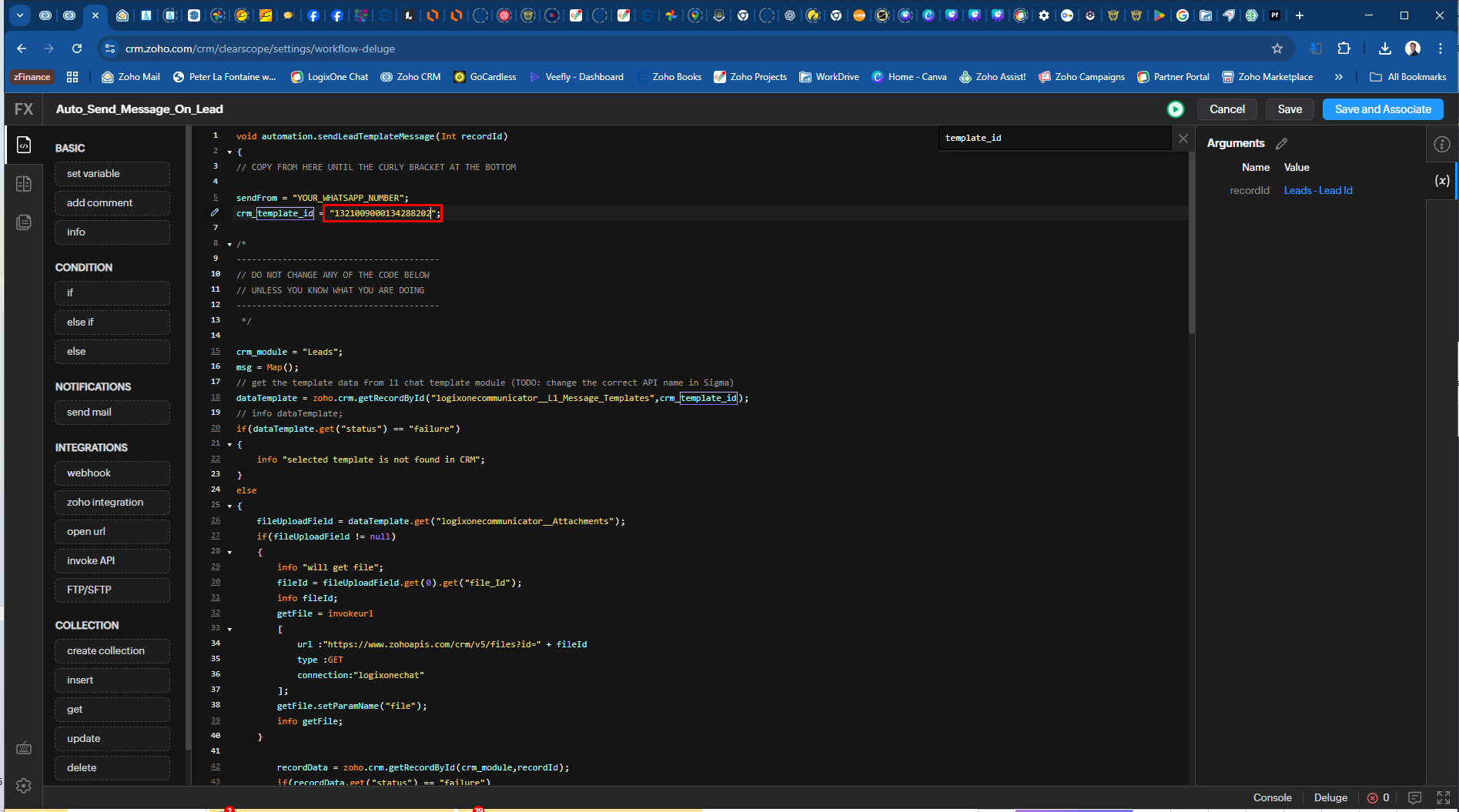Viewport: 1459px width, 812px height.
Task: Run the function with the green play icon
Action: pyautogui.click(x=1176, y=109)
